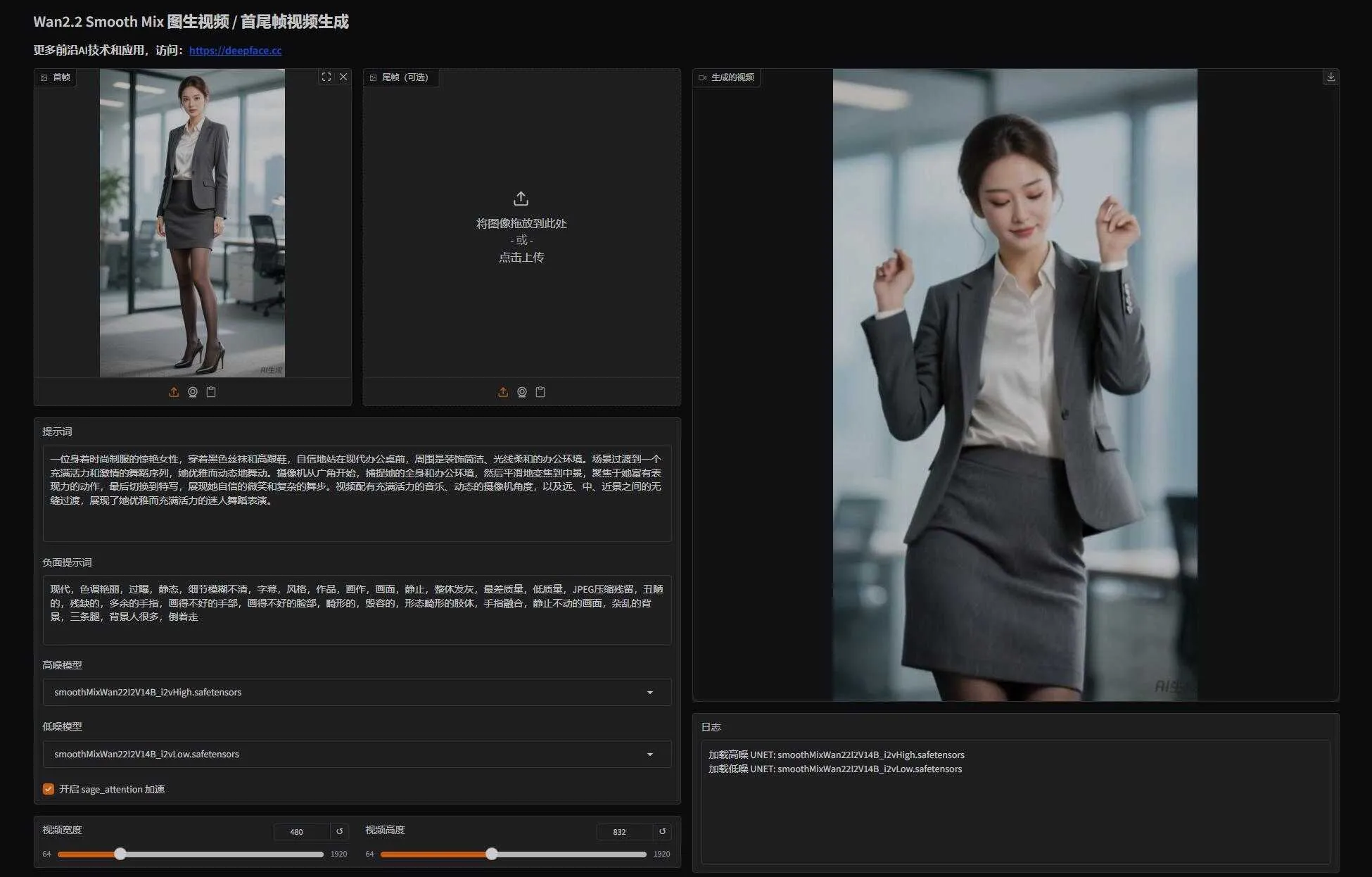Viewport: 1372px width, 877px height.
Task: Capture first frame from webcam
Action: click(193, 392)
